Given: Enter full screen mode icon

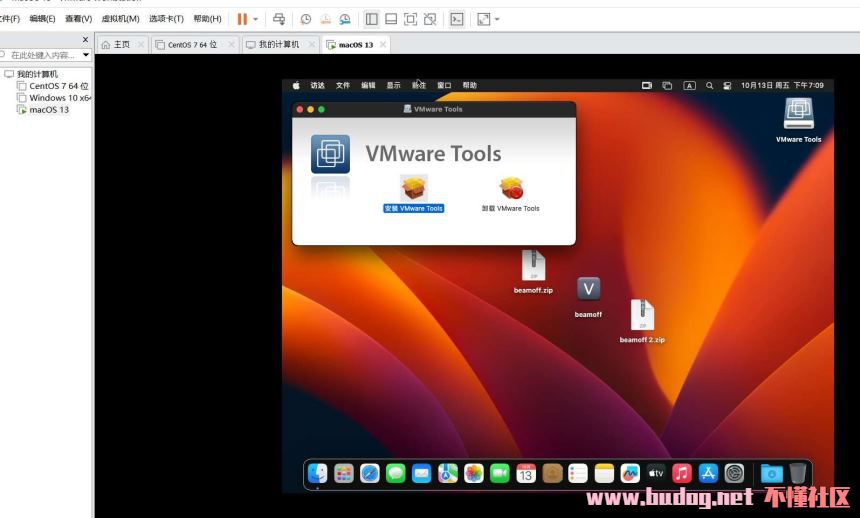Looking at the screenshot, I should click(x=410, y=19).
